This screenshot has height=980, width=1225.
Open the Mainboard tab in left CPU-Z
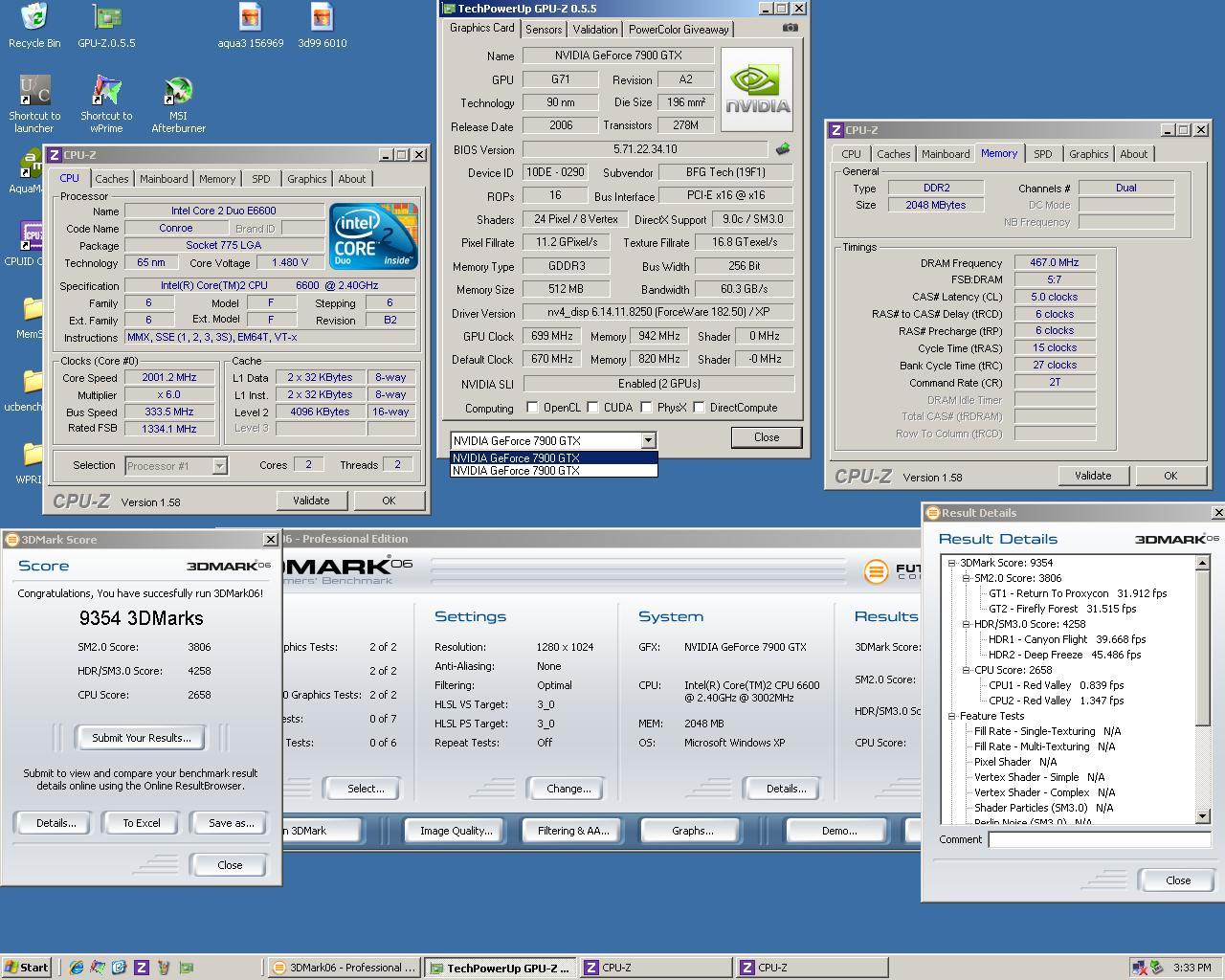tap(164, 179)
